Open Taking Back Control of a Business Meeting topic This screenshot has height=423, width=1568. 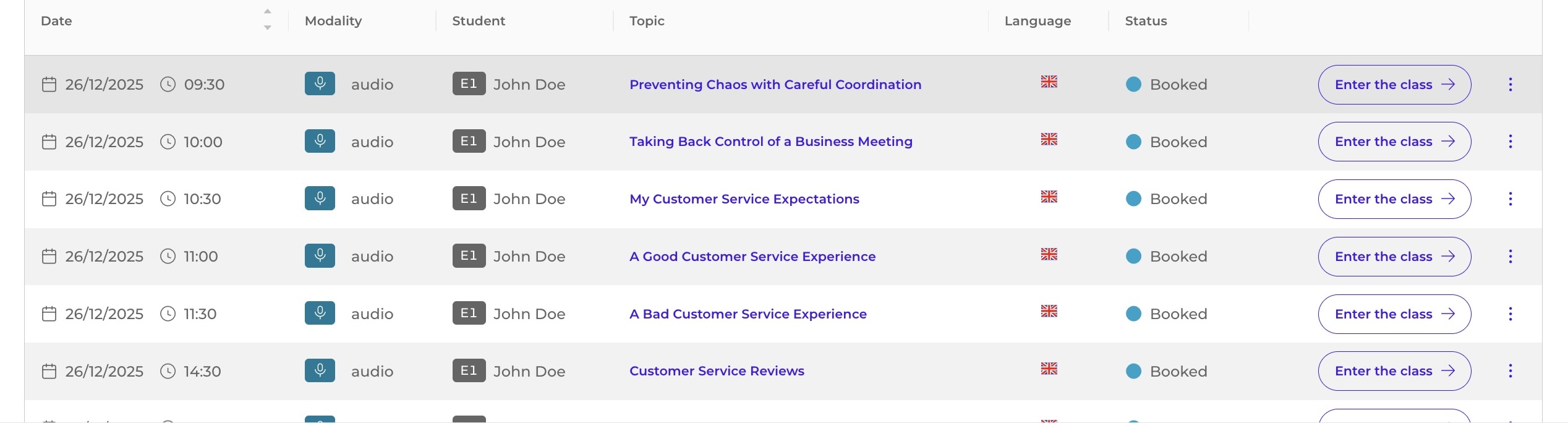(770, 142)
